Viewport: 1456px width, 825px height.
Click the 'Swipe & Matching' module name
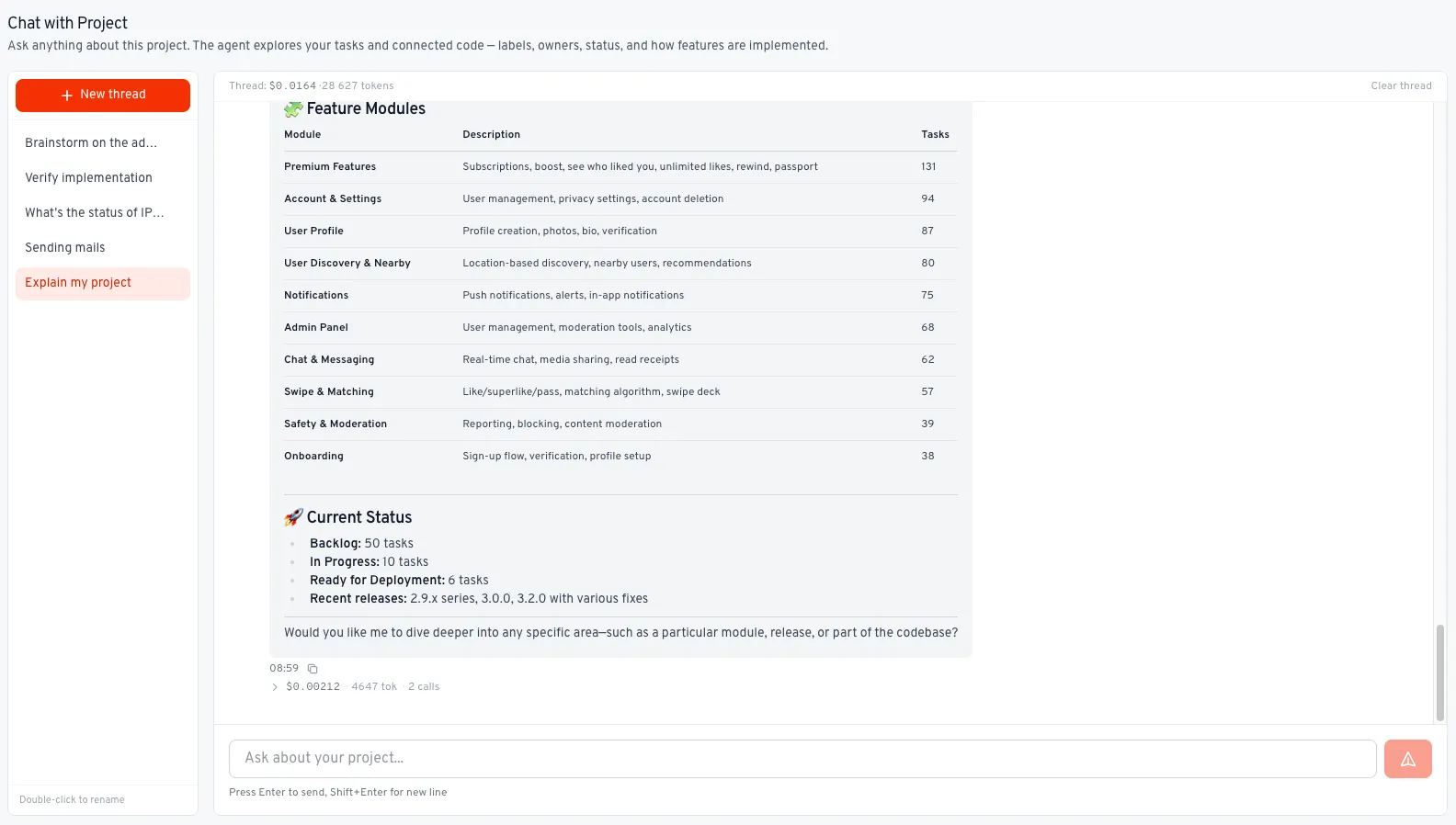(329, 392)
